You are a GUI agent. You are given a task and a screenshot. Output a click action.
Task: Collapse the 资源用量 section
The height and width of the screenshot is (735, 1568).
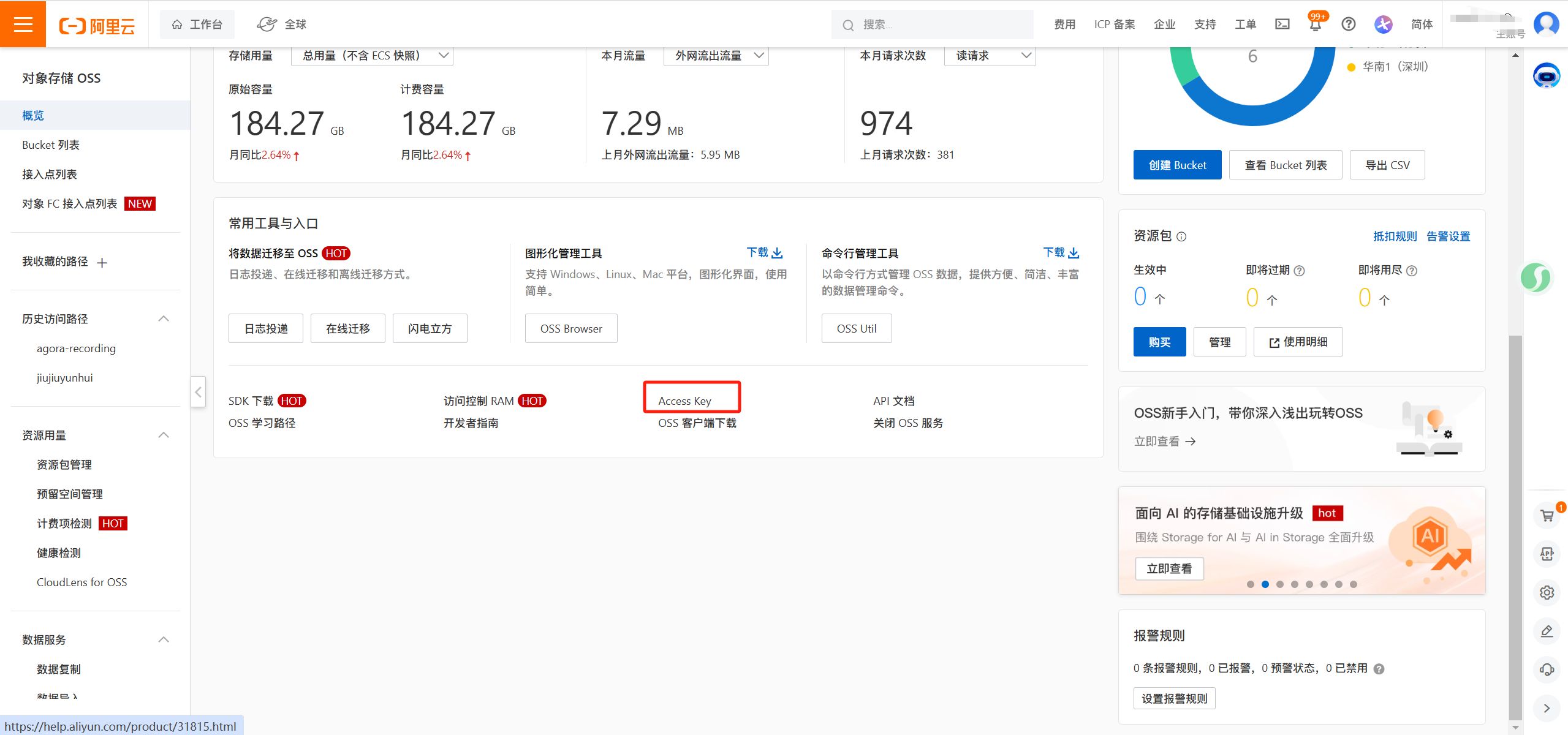pos(164,435)
